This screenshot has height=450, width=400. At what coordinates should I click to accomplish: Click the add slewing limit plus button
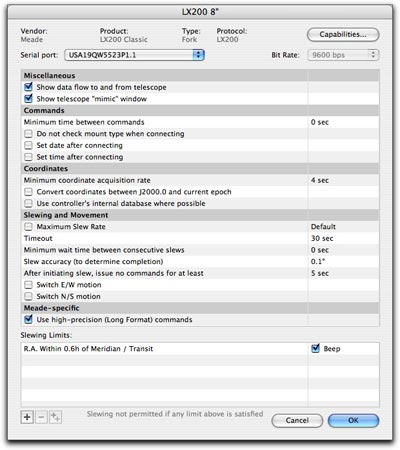coord(27,417)
